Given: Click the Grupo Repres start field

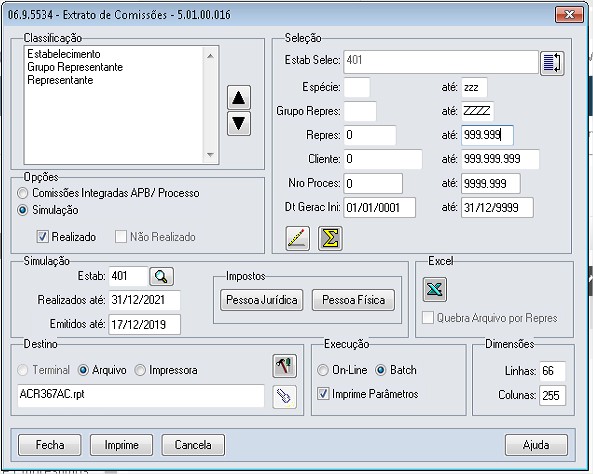Looking at the screenshot, I should (360, 111).
